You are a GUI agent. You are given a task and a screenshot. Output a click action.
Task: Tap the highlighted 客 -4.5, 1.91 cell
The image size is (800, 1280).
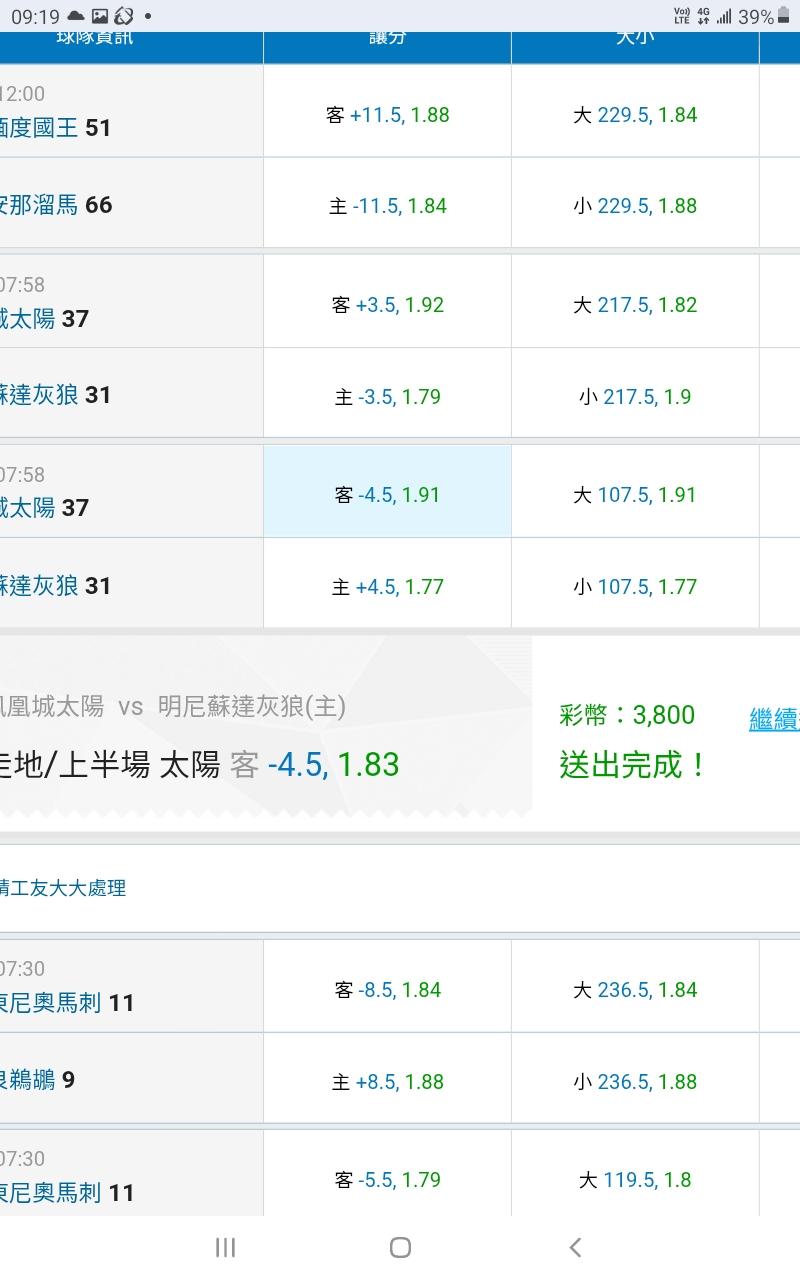[387, 495]
